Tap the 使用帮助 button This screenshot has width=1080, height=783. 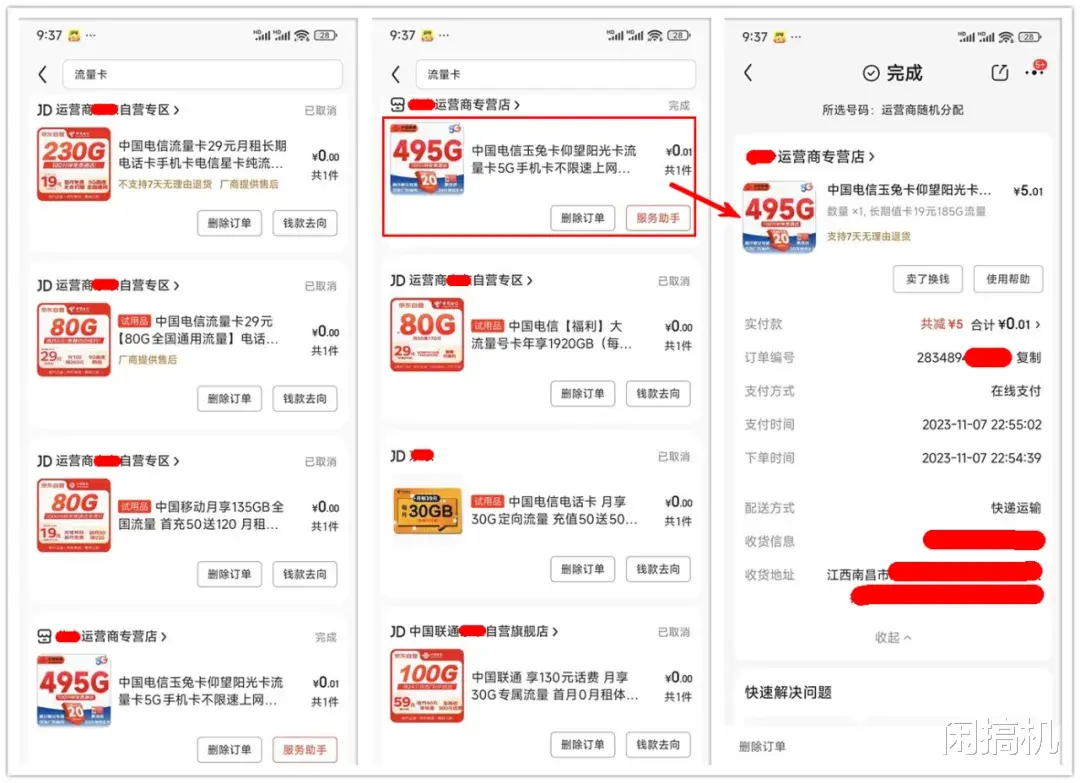1008,279
